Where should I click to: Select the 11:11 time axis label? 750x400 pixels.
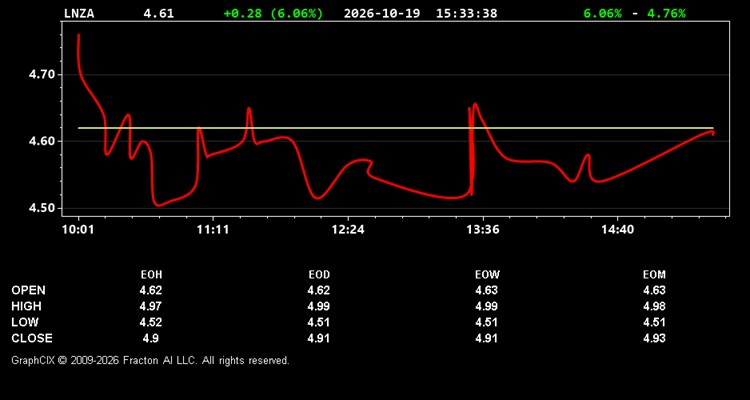[x=213, y=230]
